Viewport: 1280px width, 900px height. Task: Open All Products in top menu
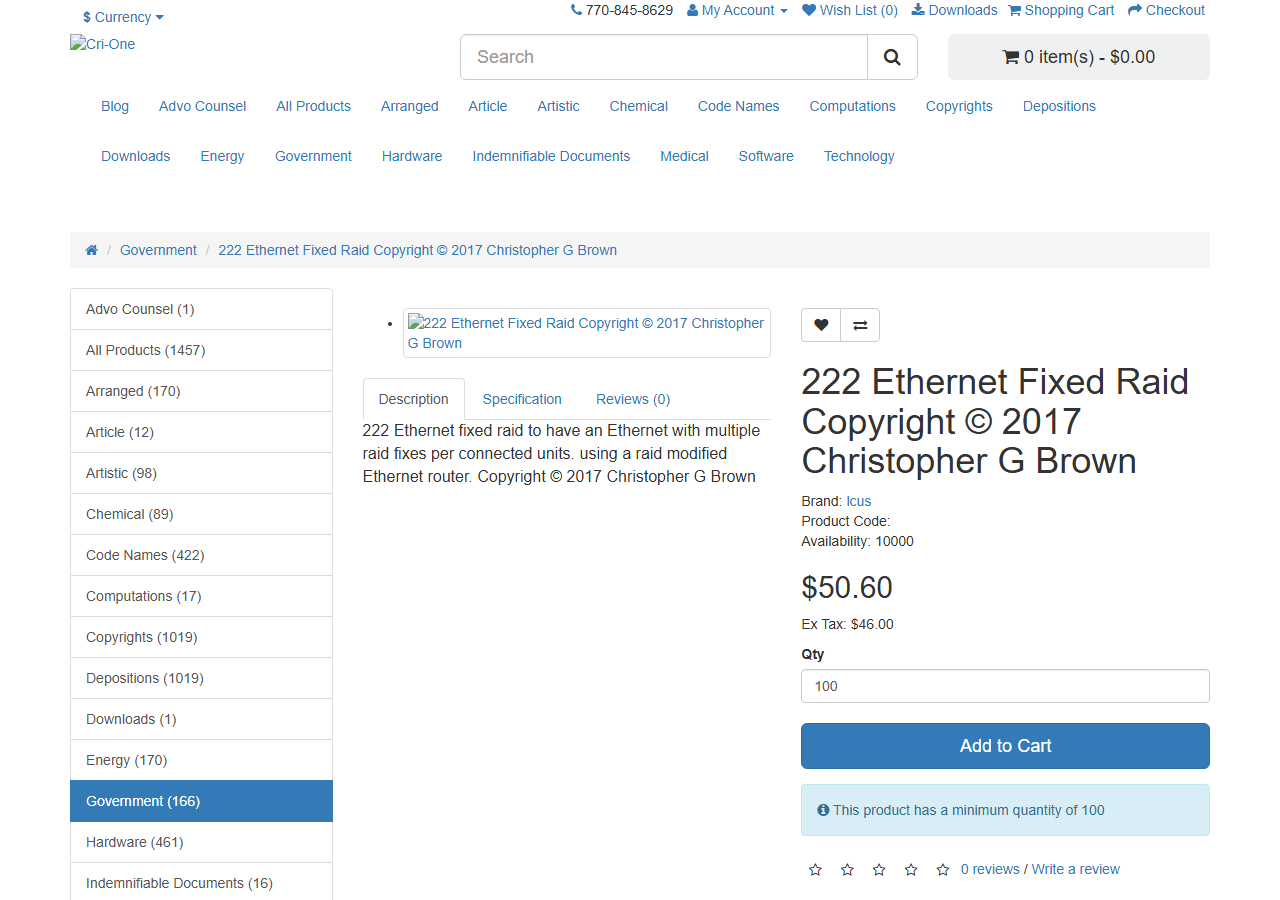313,106
